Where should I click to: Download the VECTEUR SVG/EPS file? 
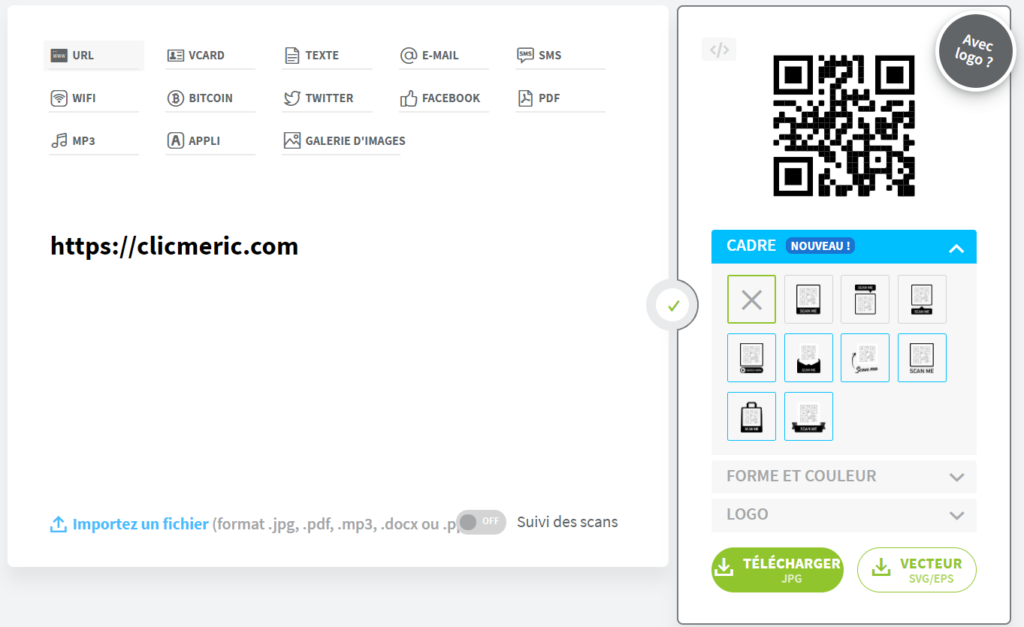[917, 570]
